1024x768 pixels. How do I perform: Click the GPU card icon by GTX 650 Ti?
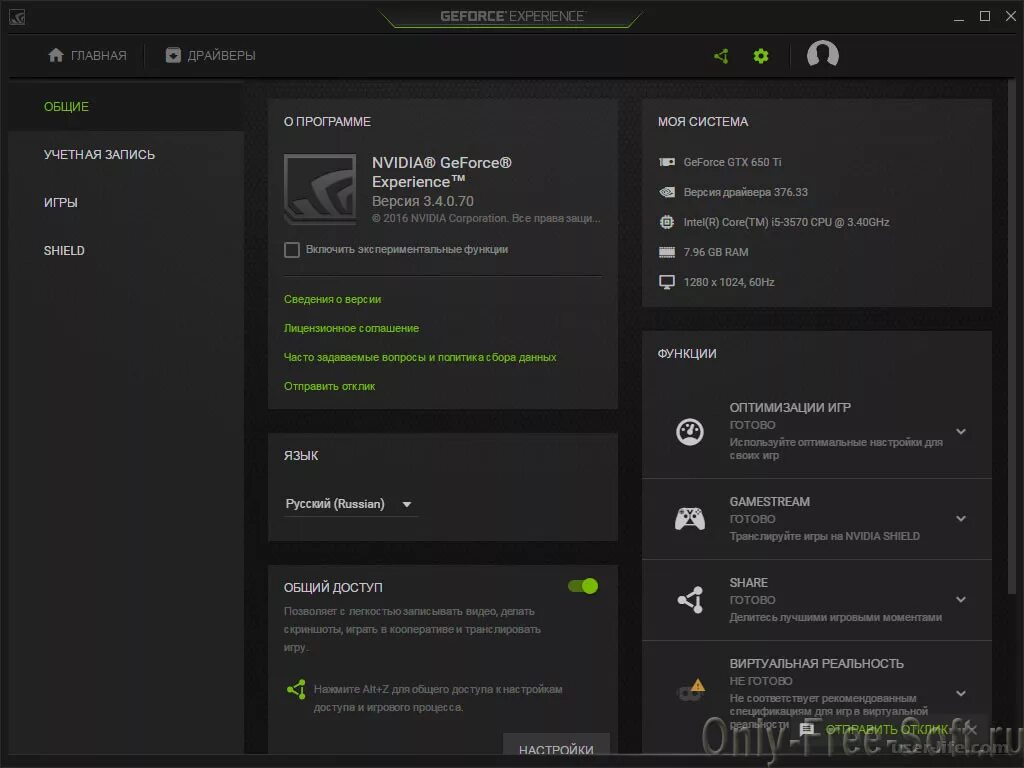[667, 162]
